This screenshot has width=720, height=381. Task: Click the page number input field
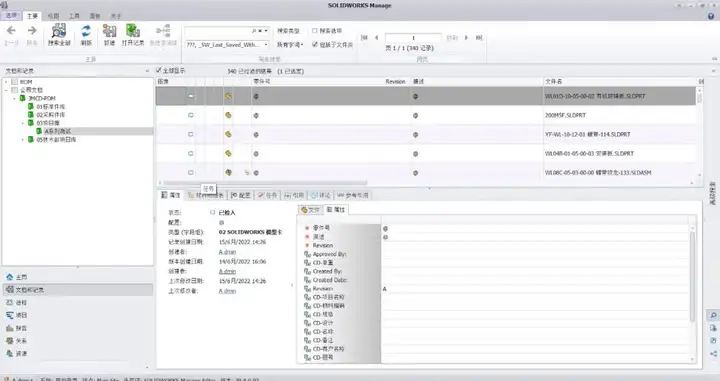click(x=413, y=38)
